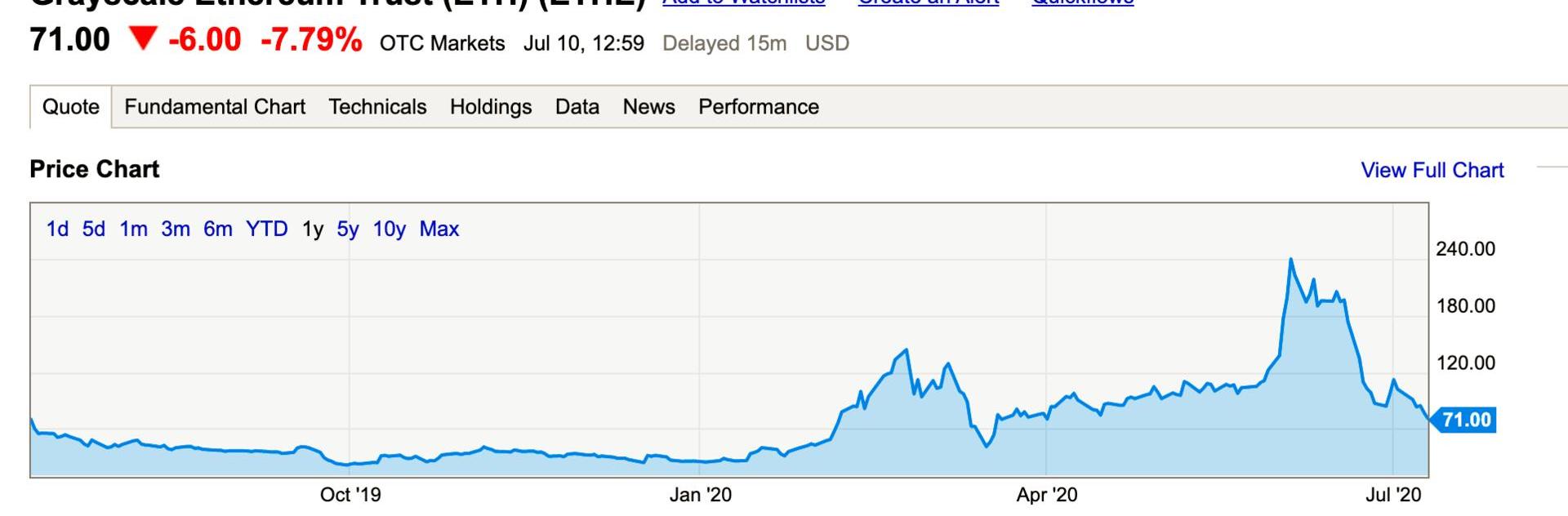This screenshot has width=1568, height=516.
Task: Click the red down arrow price indicator
Action: [143, 39]
